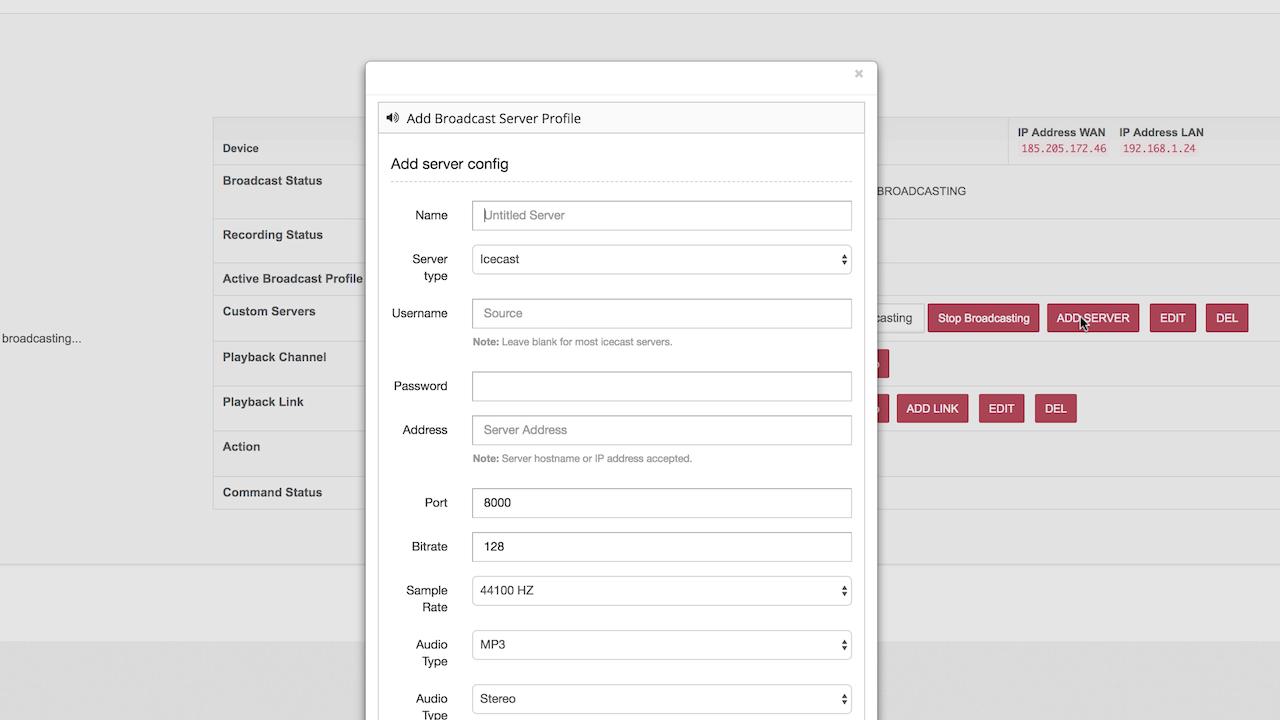
Task: Focus the Username Source input field
Action: click(x=662, y=313)
